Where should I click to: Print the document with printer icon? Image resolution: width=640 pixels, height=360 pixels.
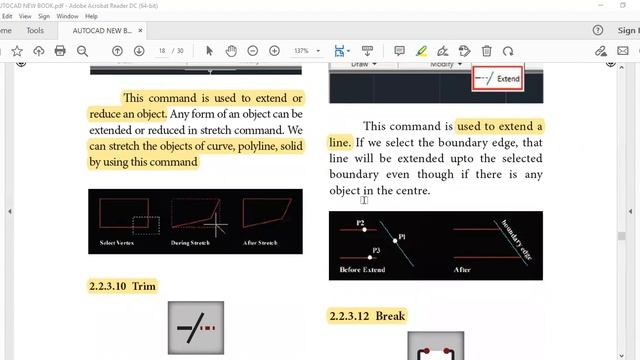click(60, 51)
